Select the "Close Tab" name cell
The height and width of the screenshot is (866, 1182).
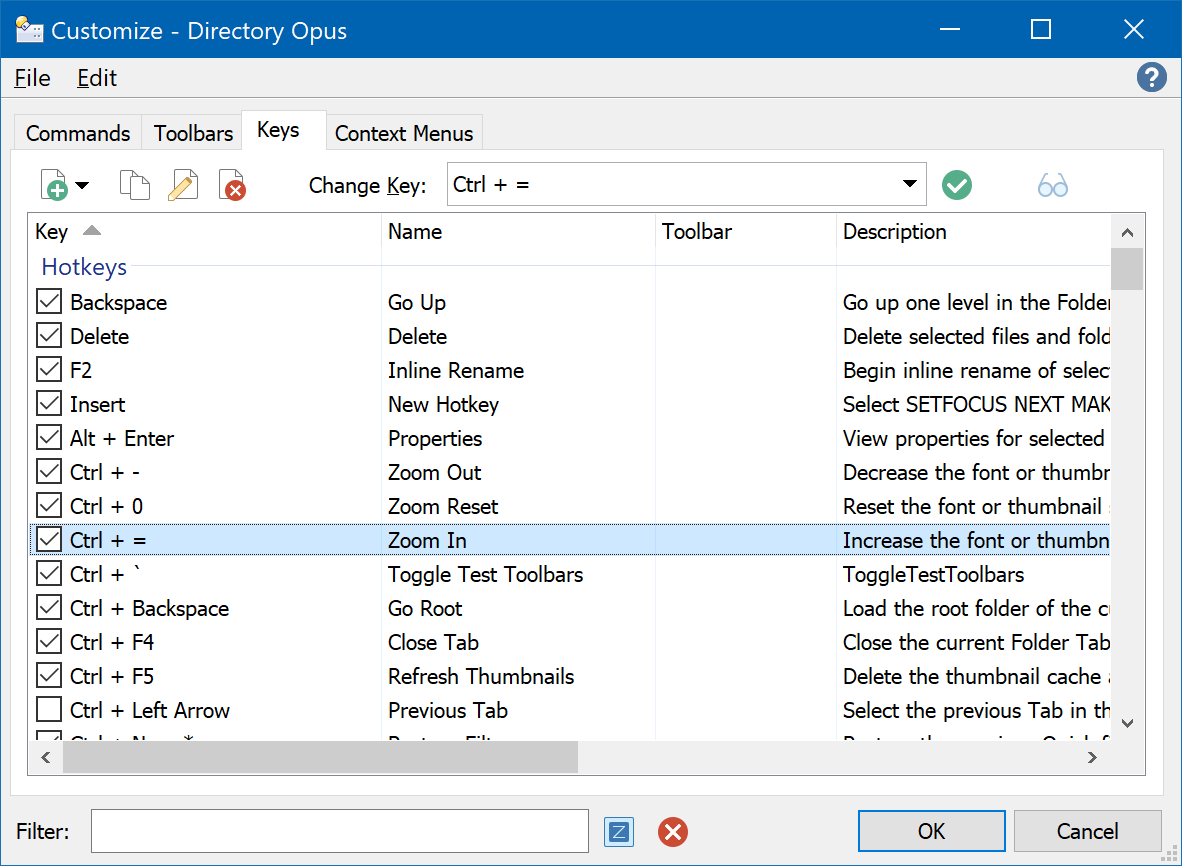pos(433,642)
